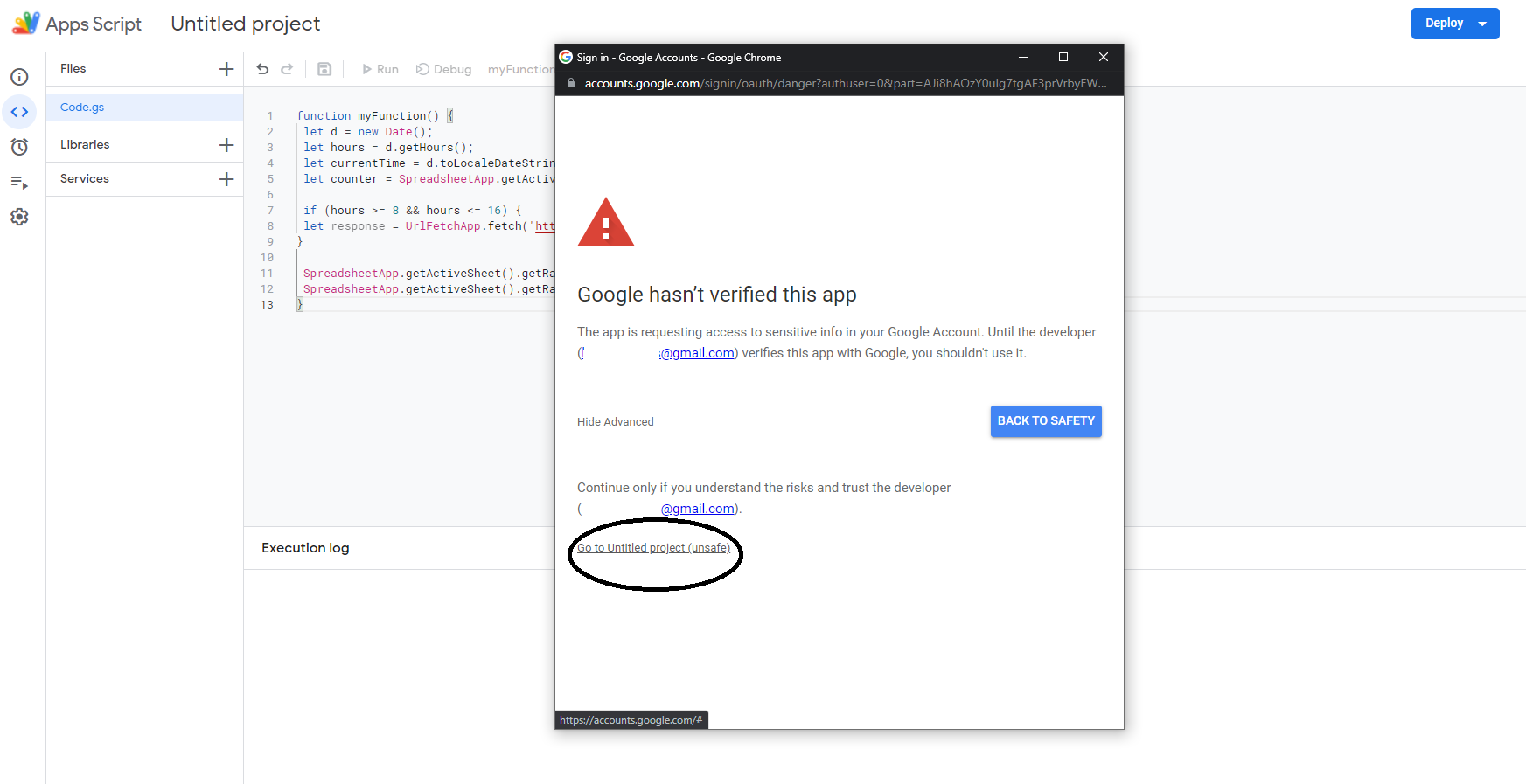The image size is (1526, 784).
Task: Place cursor on code line 1 function declaration
Action: tap(375, 116)
